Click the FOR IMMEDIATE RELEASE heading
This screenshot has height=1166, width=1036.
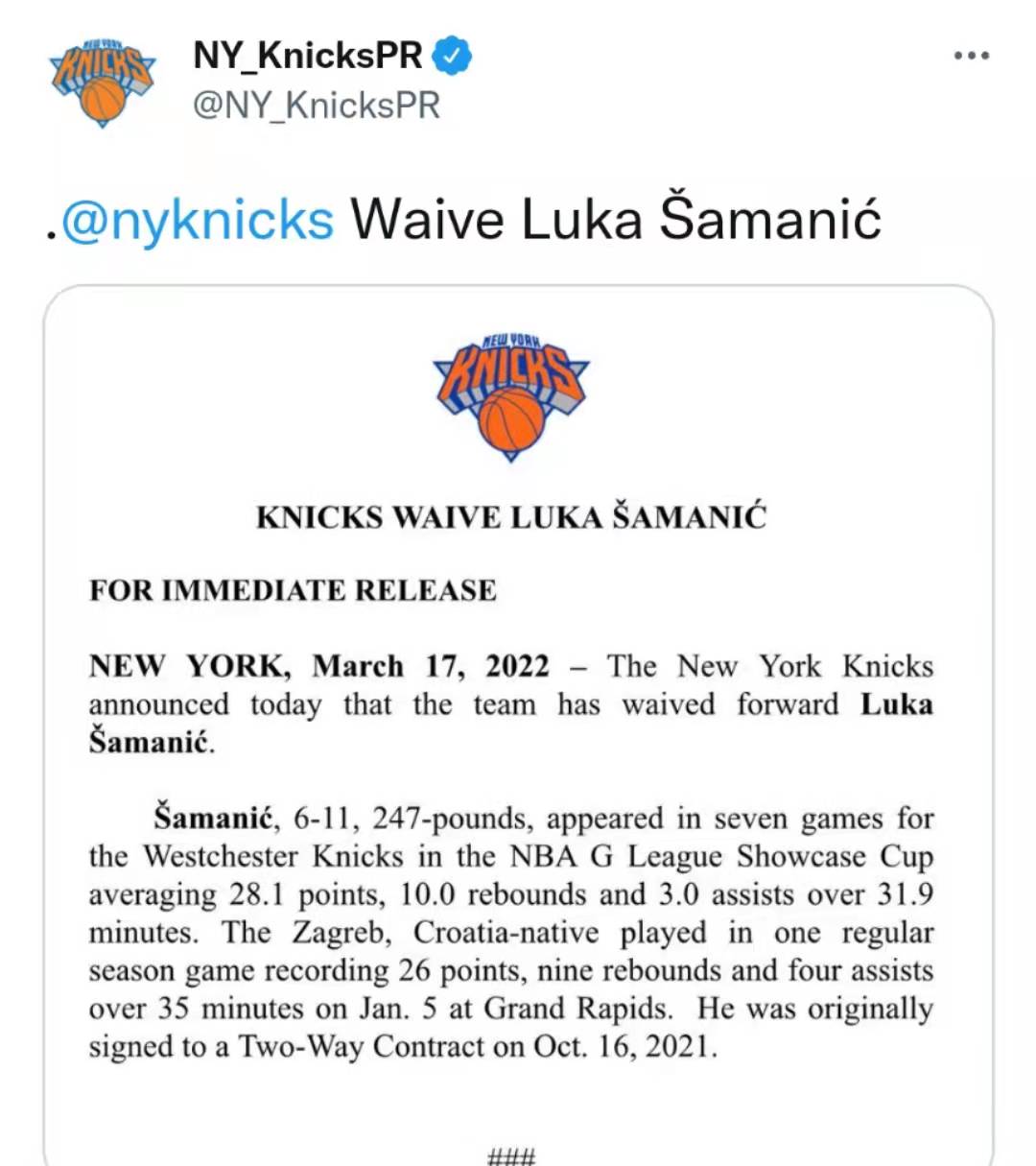[x=293, y=590]
